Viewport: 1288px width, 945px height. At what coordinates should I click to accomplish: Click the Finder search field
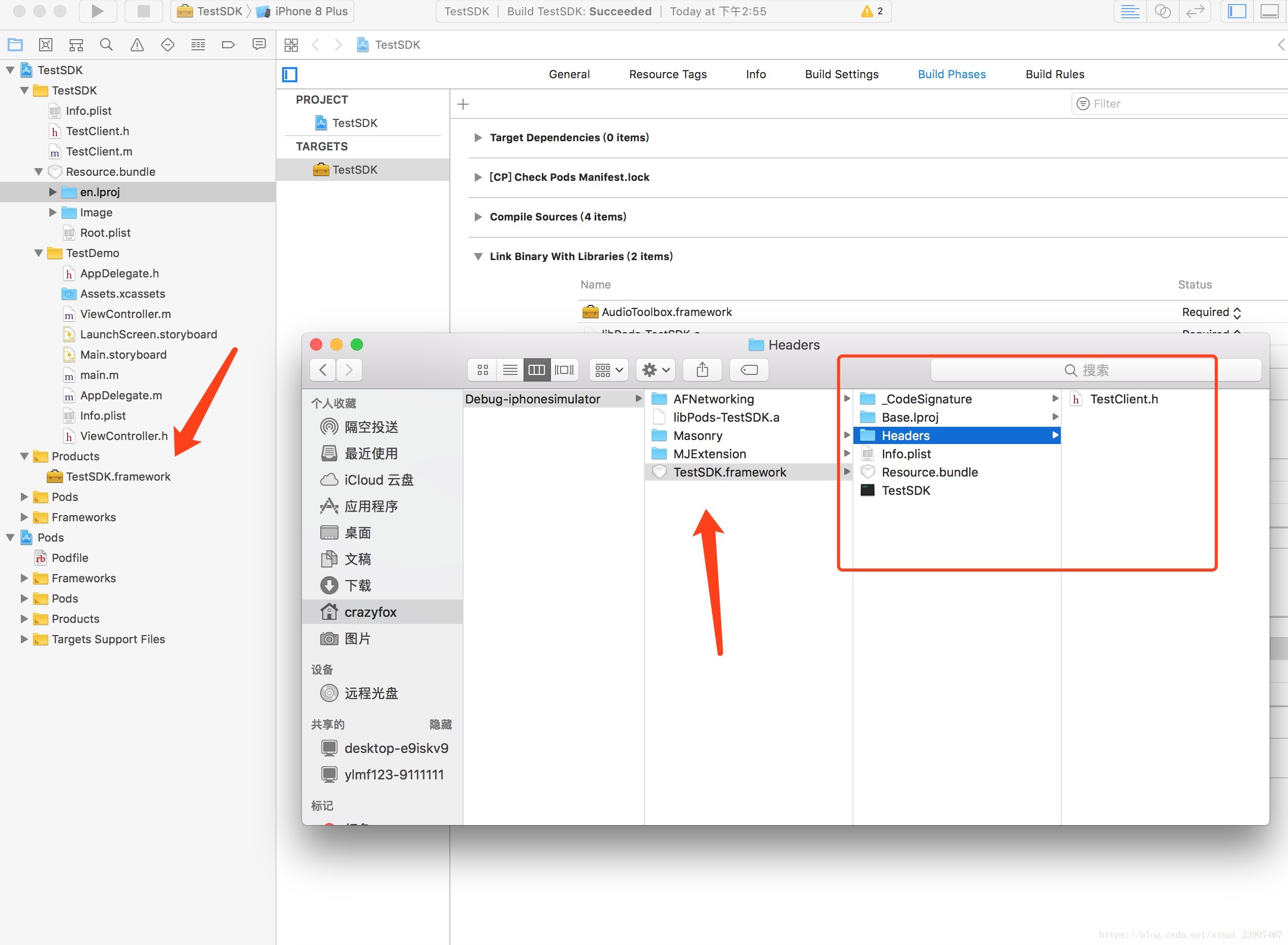(x=1095, y=370)
